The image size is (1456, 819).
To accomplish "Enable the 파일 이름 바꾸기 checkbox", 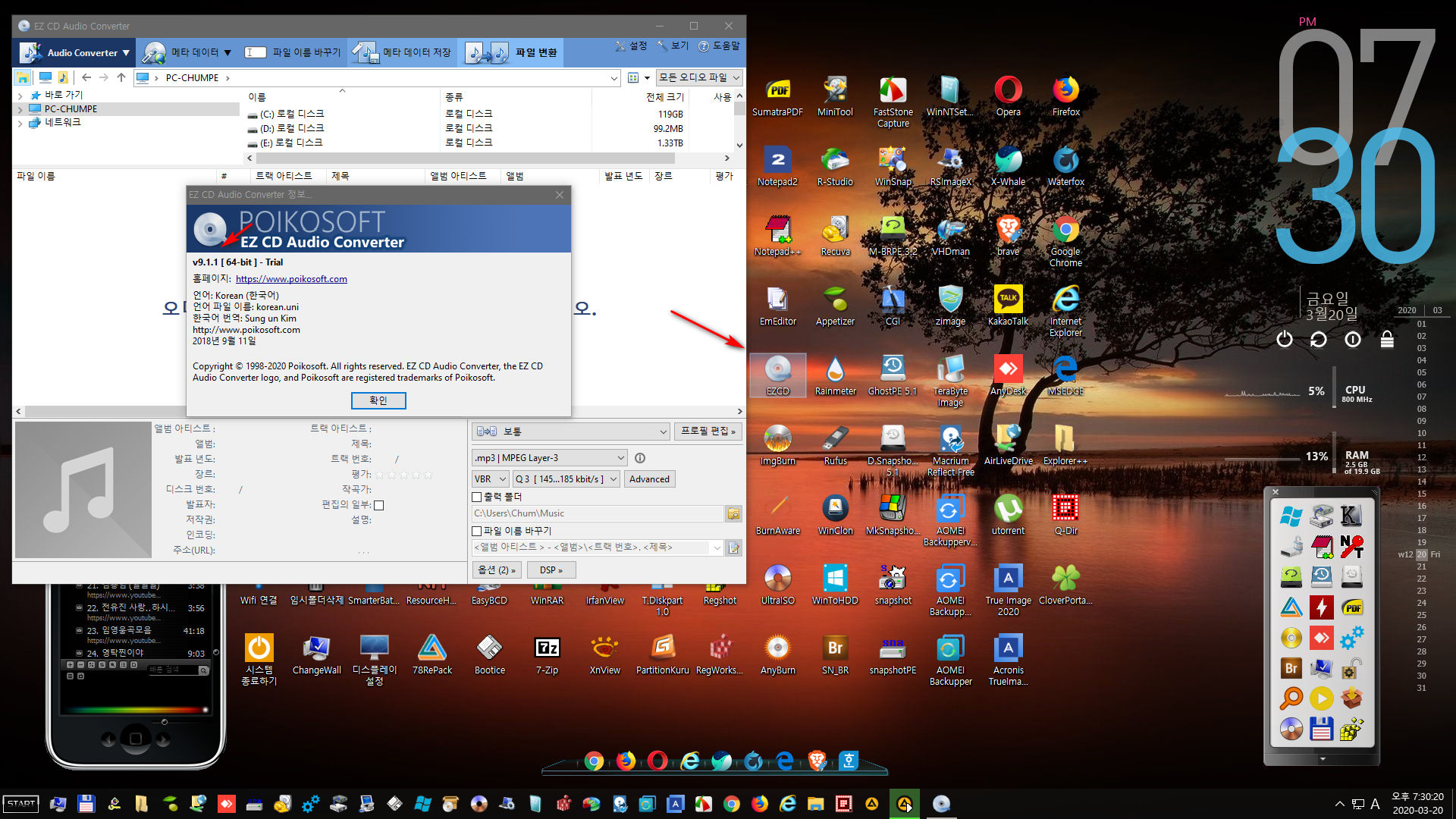I will (477, 532).
